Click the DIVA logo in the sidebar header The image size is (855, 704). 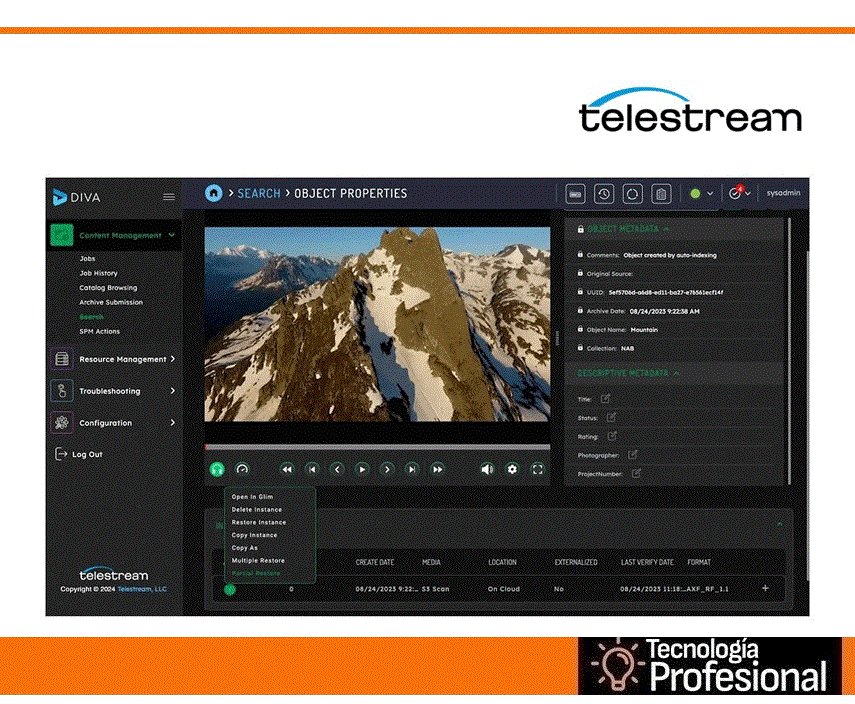(76, 197)
